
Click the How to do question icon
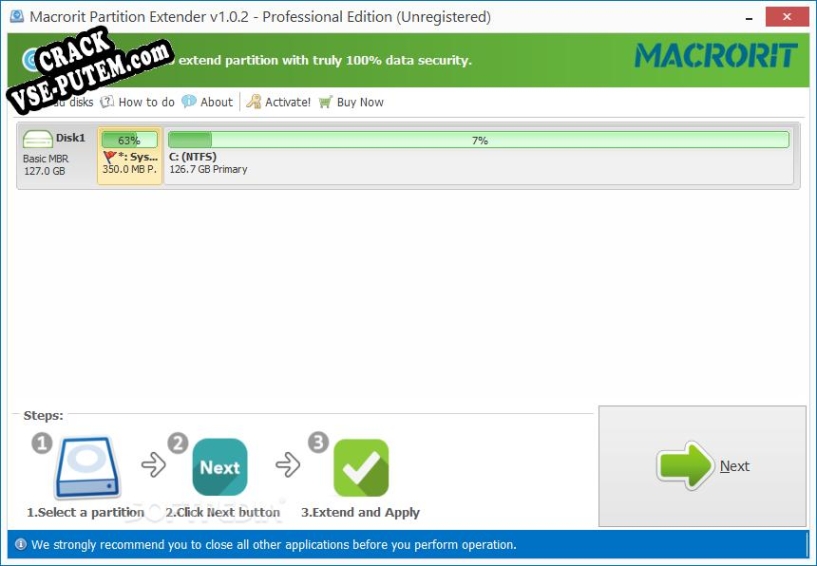click(x=107, y=102)
